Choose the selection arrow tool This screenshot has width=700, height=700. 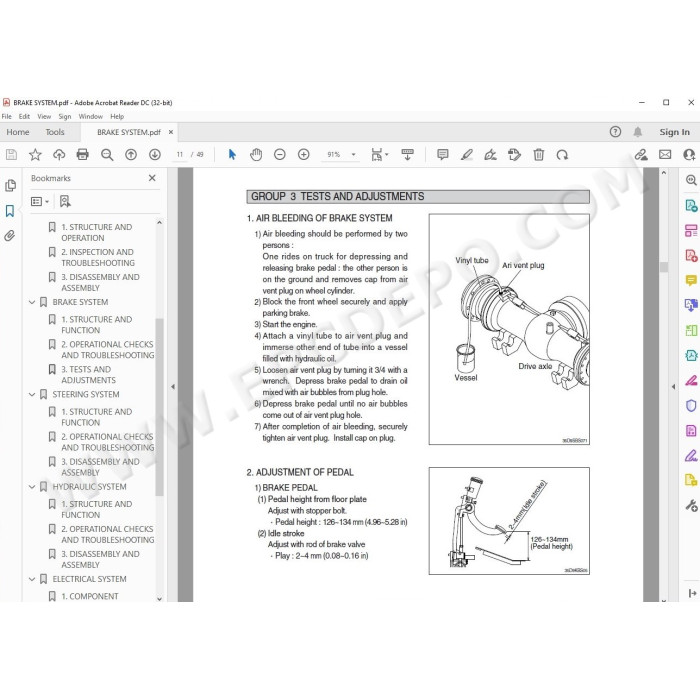tap(232, 155)
